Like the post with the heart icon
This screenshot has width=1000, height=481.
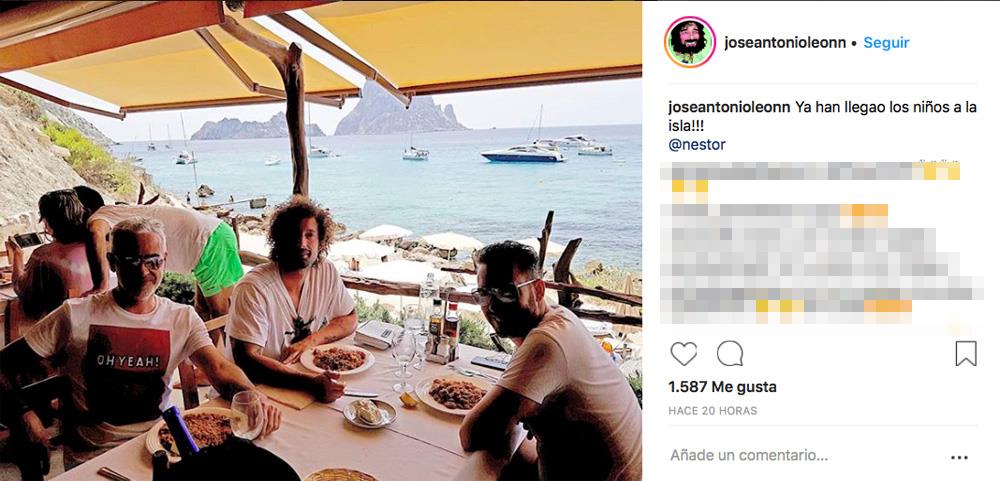(x=683, y=353)
